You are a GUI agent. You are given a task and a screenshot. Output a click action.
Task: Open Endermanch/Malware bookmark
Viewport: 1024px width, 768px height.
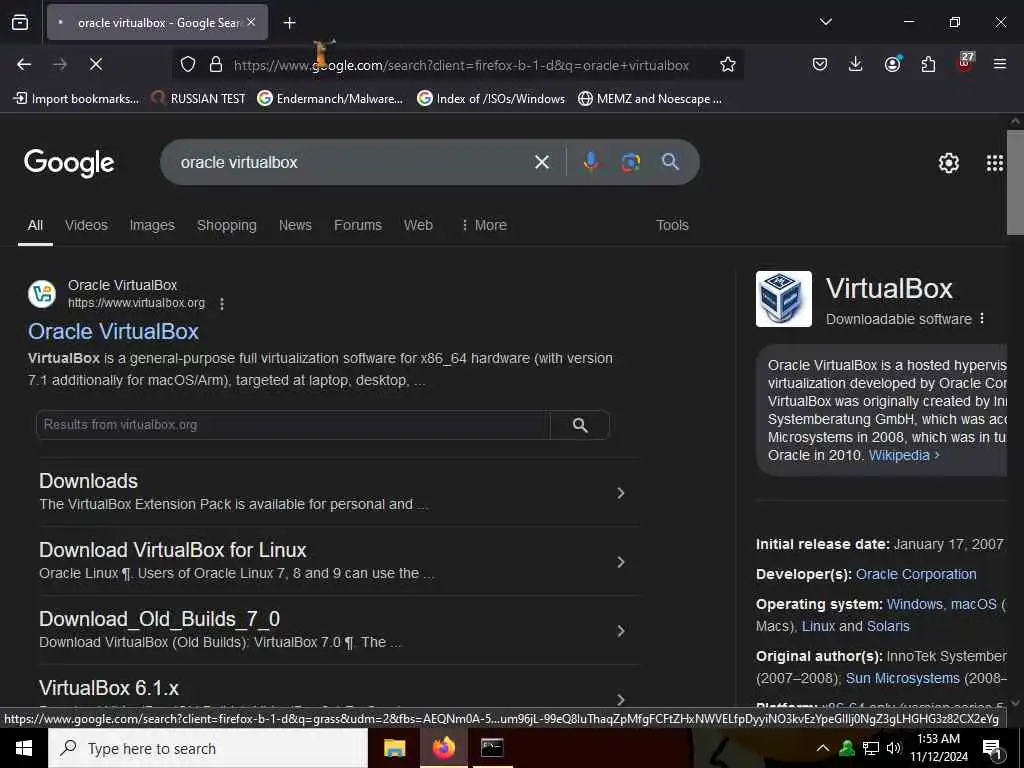pyautogui.click(x=330, y=99)
